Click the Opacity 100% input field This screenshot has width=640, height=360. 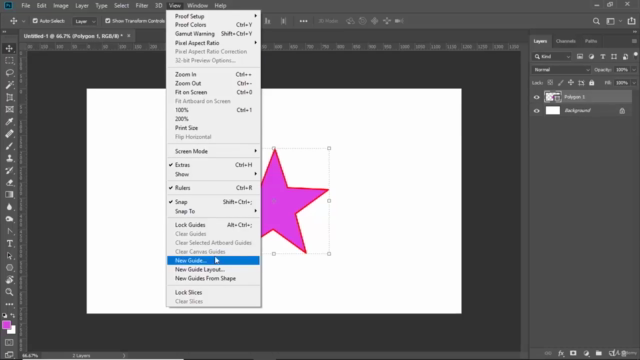pyautogui.click(x=622, y=70)
